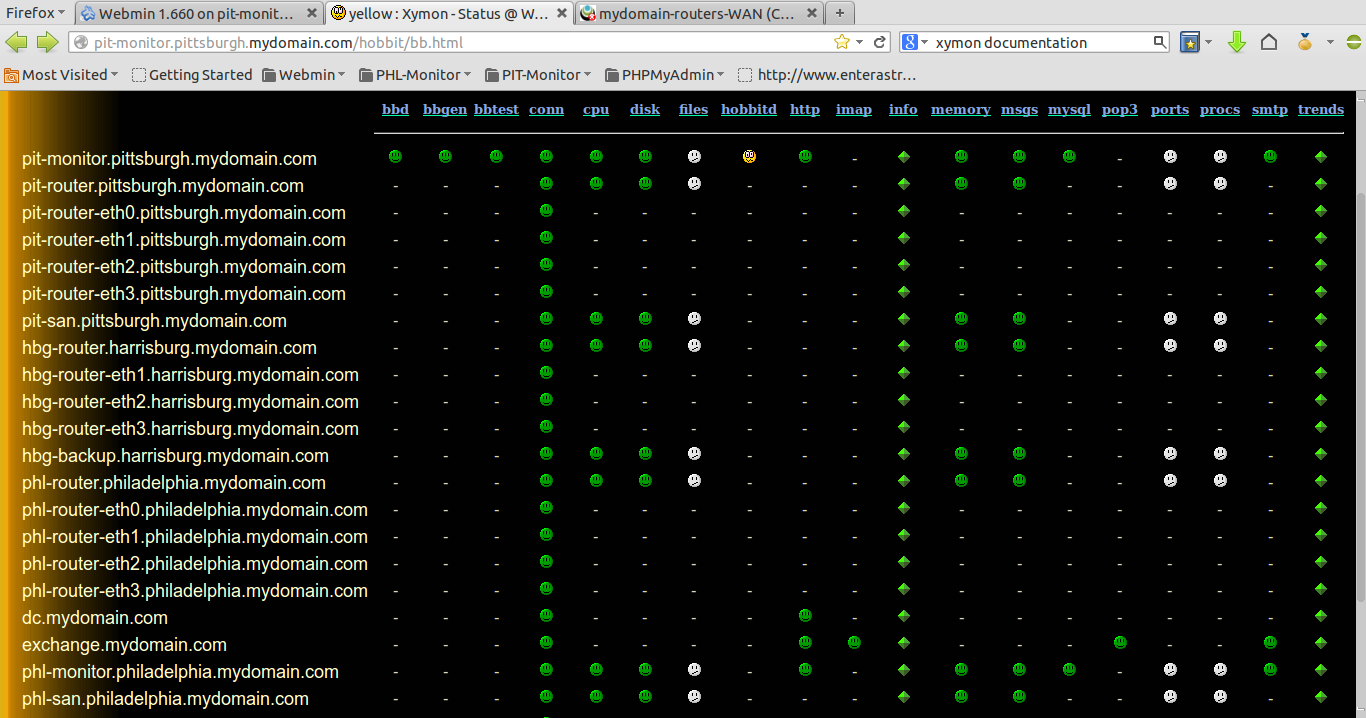The width and height of the screenshot is (1366, 718).
Task: Click the memory status icon for hbg-router
Action: (960, 345)
